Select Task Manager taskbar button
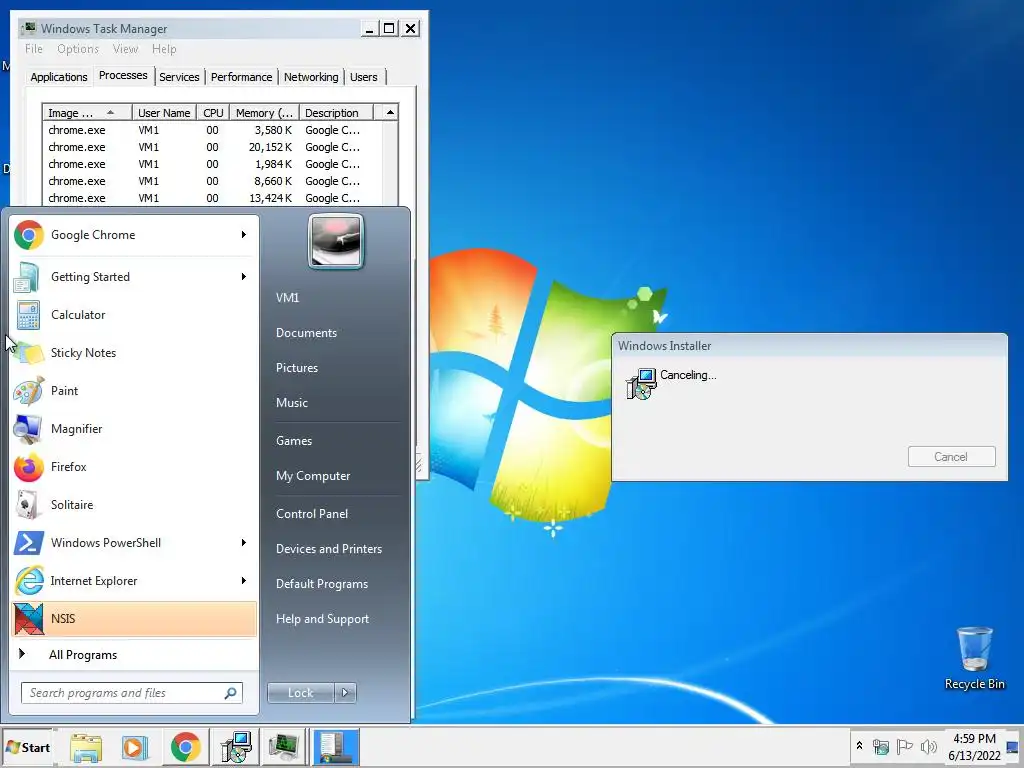Screen dimensions: 1024x768 (285, 747)
